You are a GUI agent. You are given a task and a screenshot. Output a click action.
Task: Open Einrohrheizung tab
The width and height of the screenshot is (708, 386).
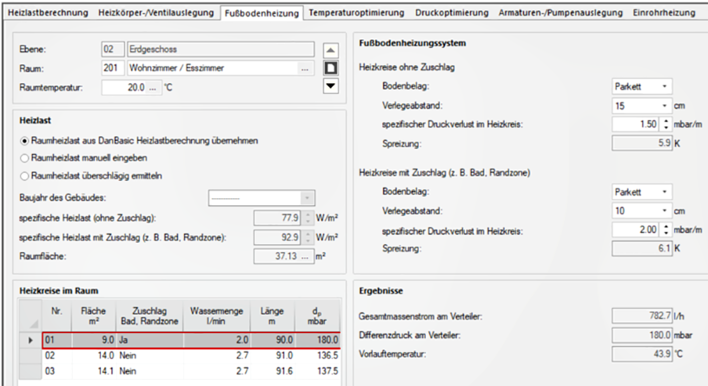pos(664,13)
